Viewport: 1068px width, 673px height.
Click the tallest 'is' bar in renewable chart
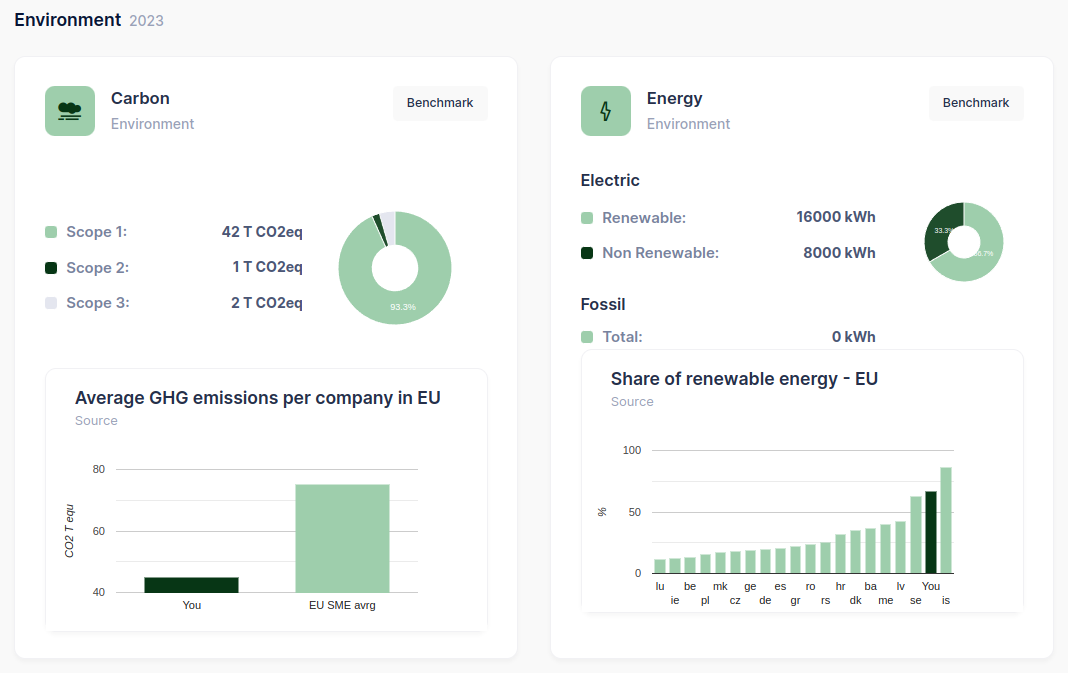click(945, 520)
